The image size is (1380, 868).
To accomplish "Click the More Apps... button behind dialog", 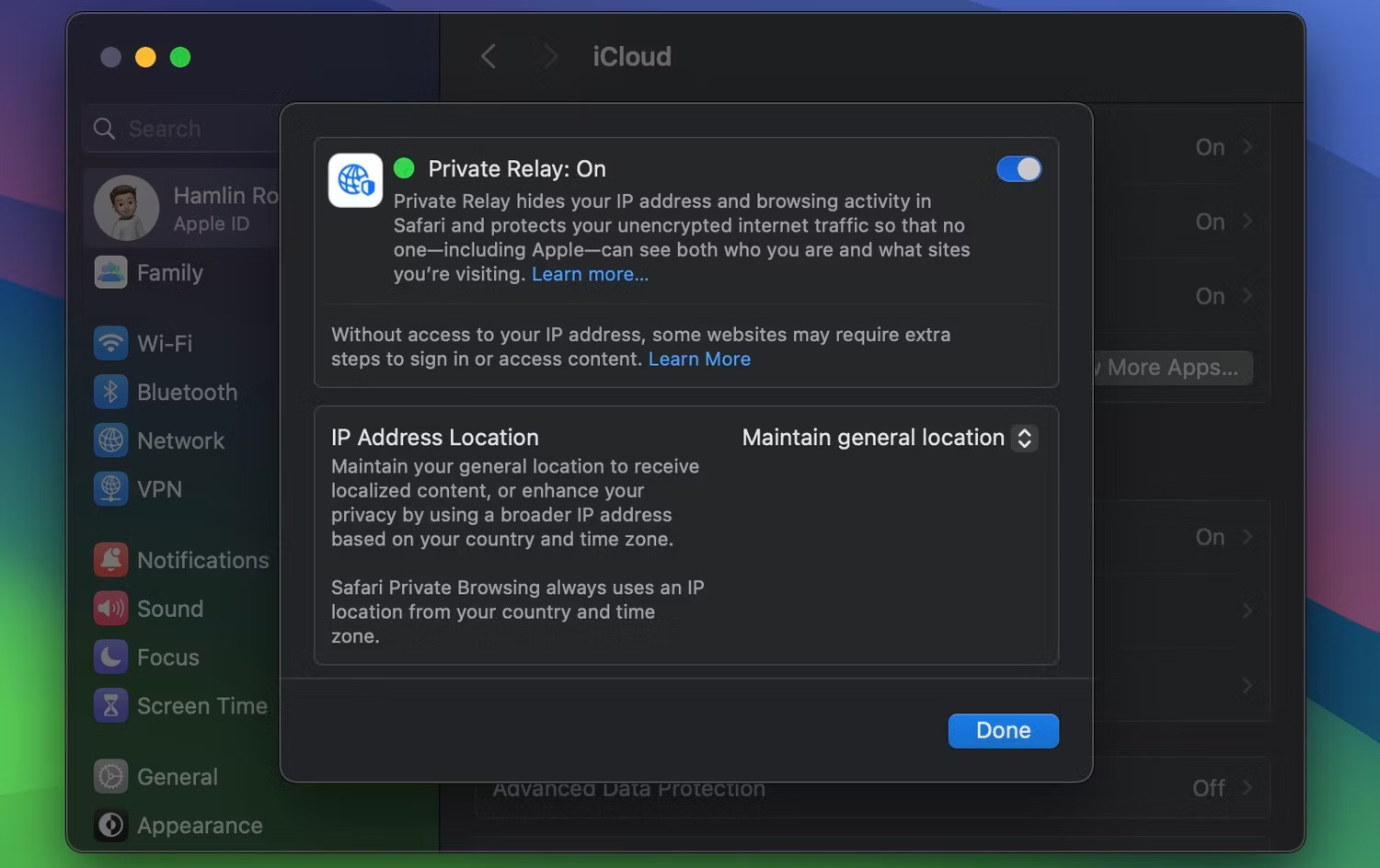I will 1172,368.
